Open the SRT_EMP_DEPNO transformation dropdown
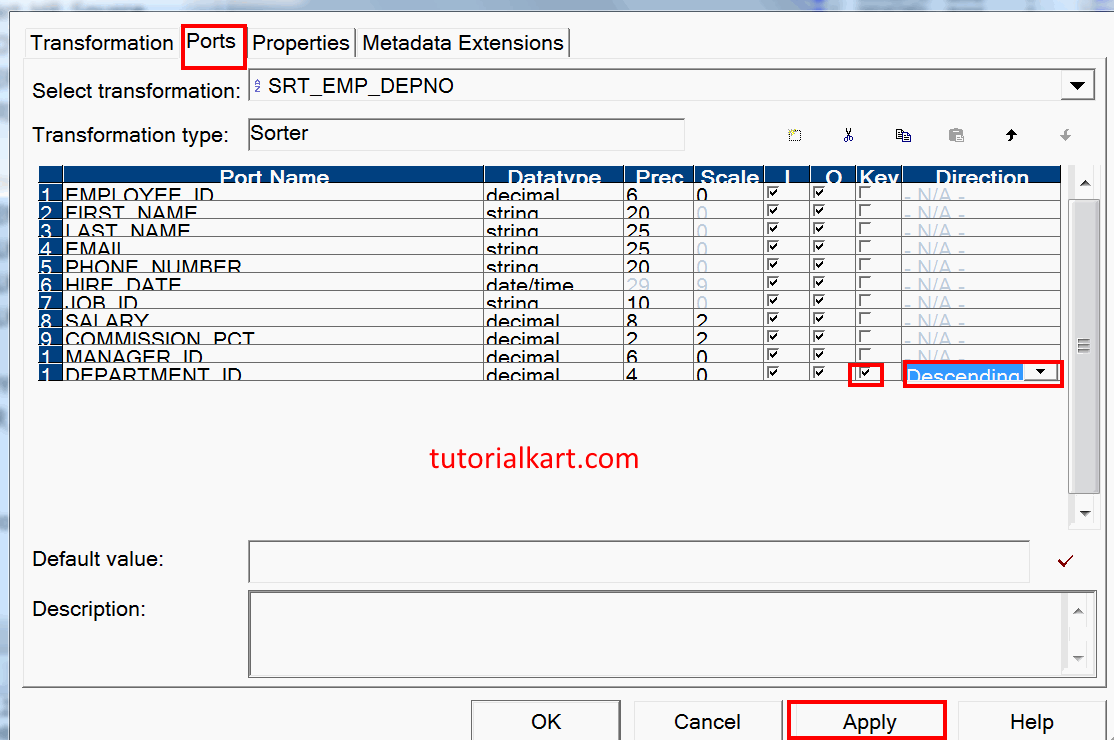 click(1077, 85)
